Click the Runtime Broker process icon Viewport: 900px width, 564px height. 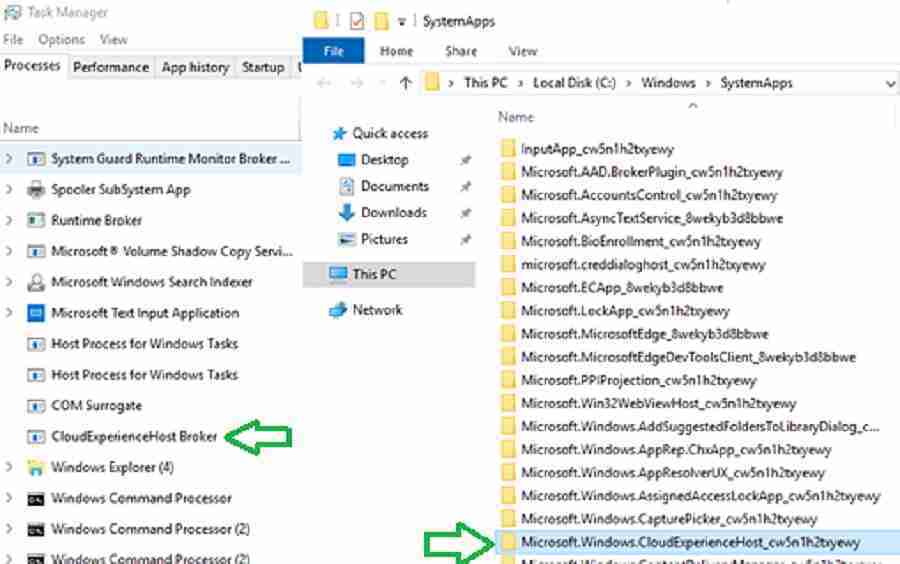[36, 220]
